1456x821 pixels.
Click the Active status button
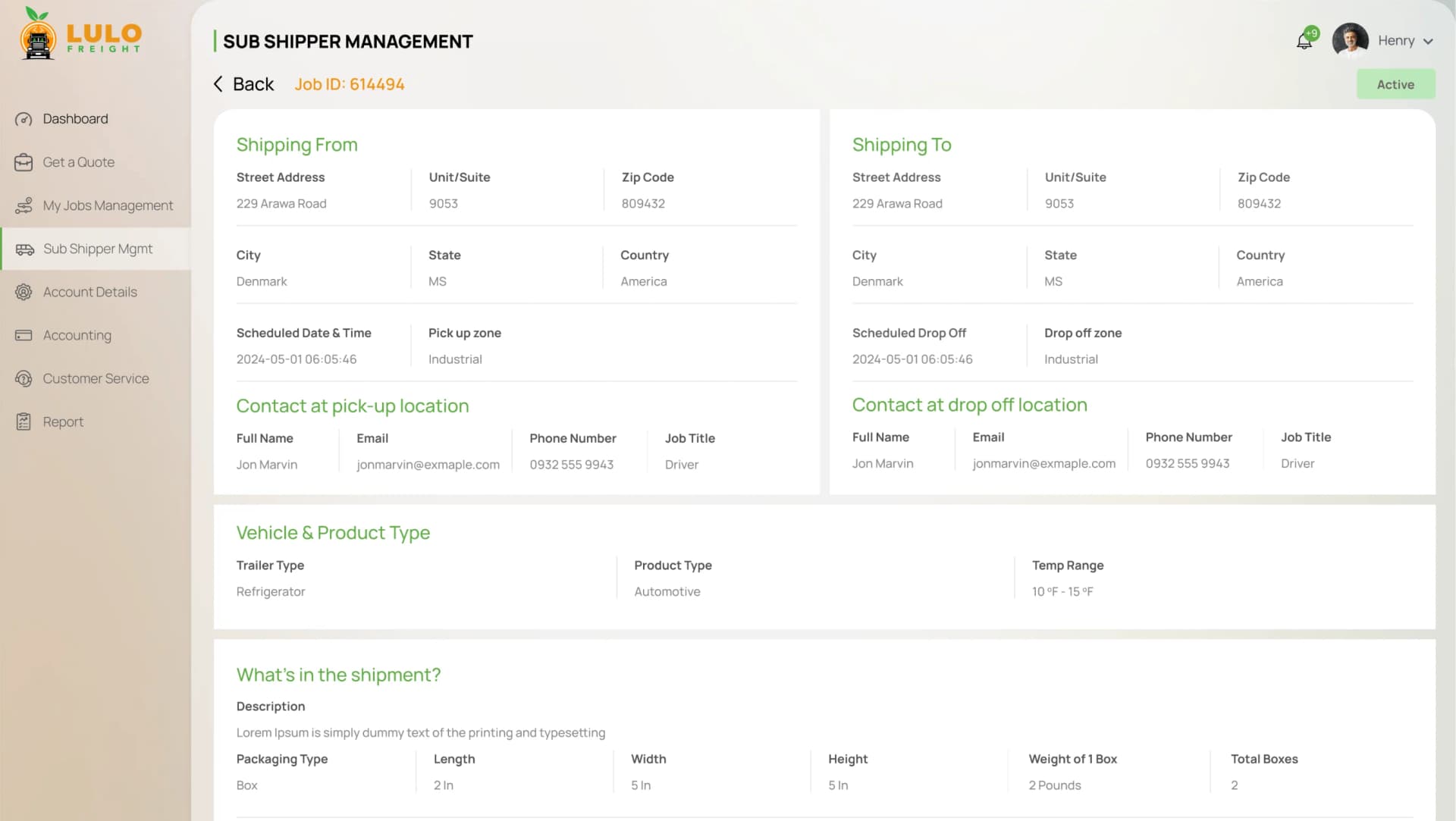[1395, 84]
